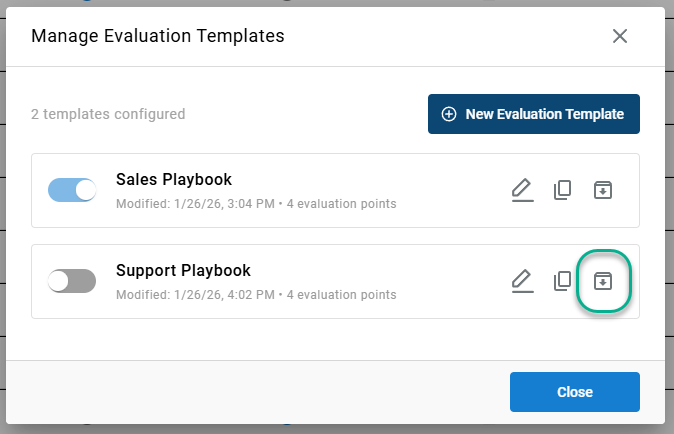Viewport: 674px width, 434px height.
Task: Click Sales Playbook's modified date text
Action: (x=195, y=204)
